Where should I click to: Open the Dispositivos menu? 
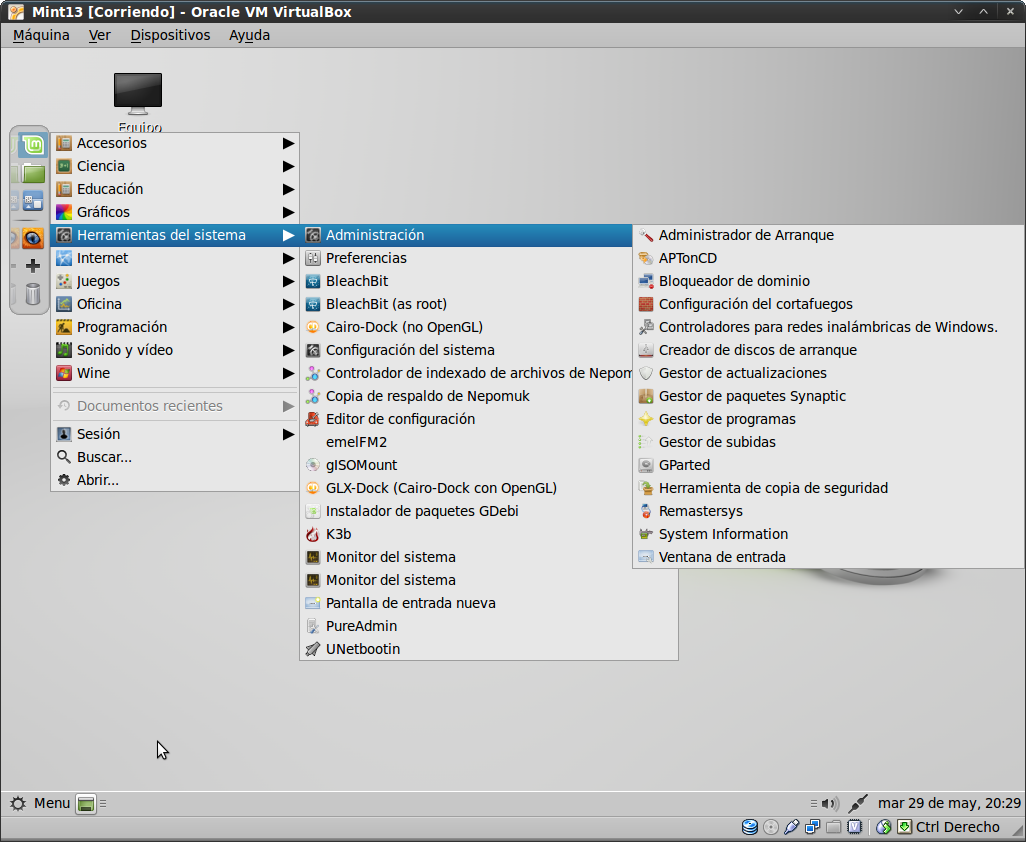[170, 35]
